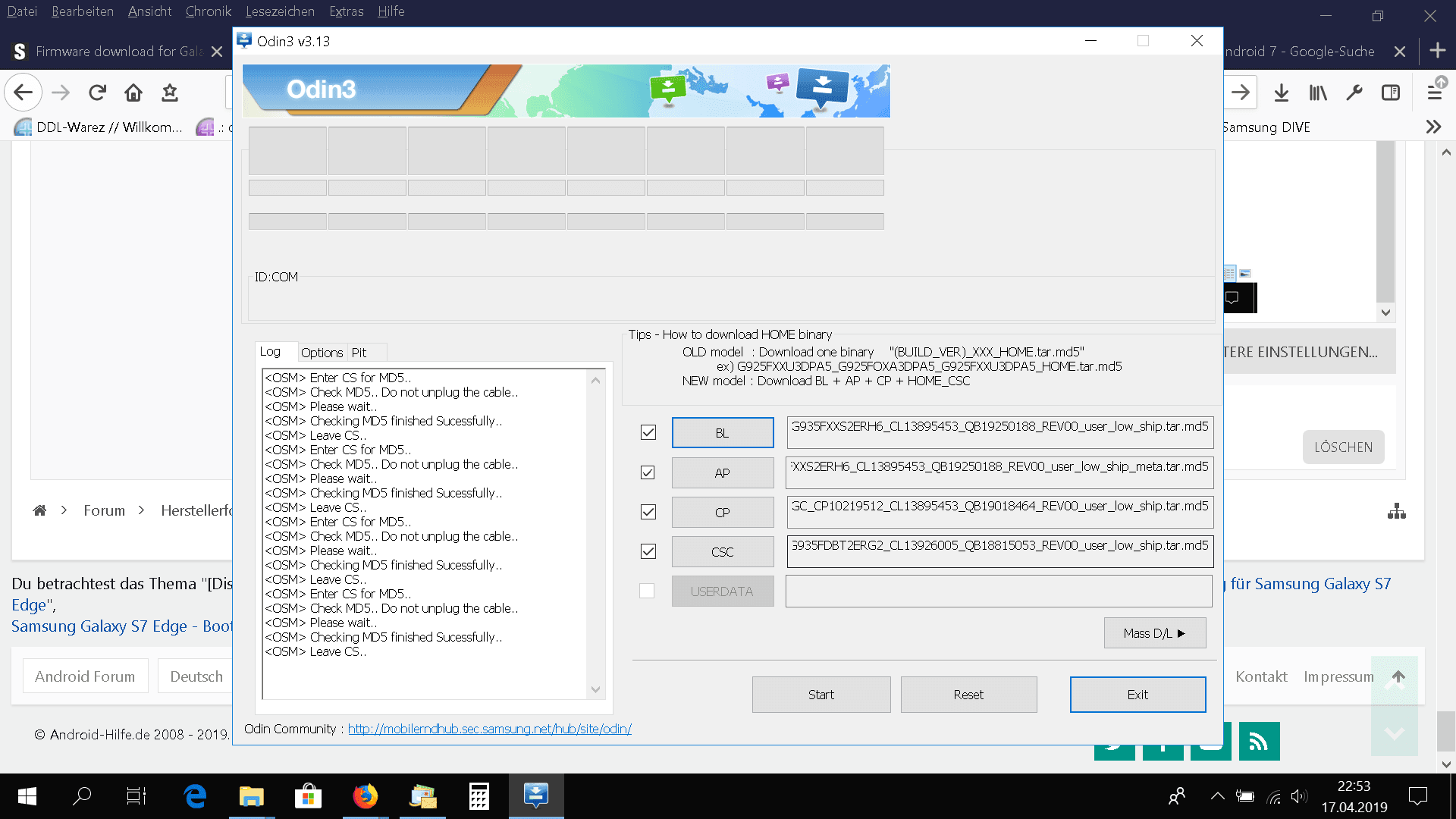Open Firefox home page icon

pos(133,93)
